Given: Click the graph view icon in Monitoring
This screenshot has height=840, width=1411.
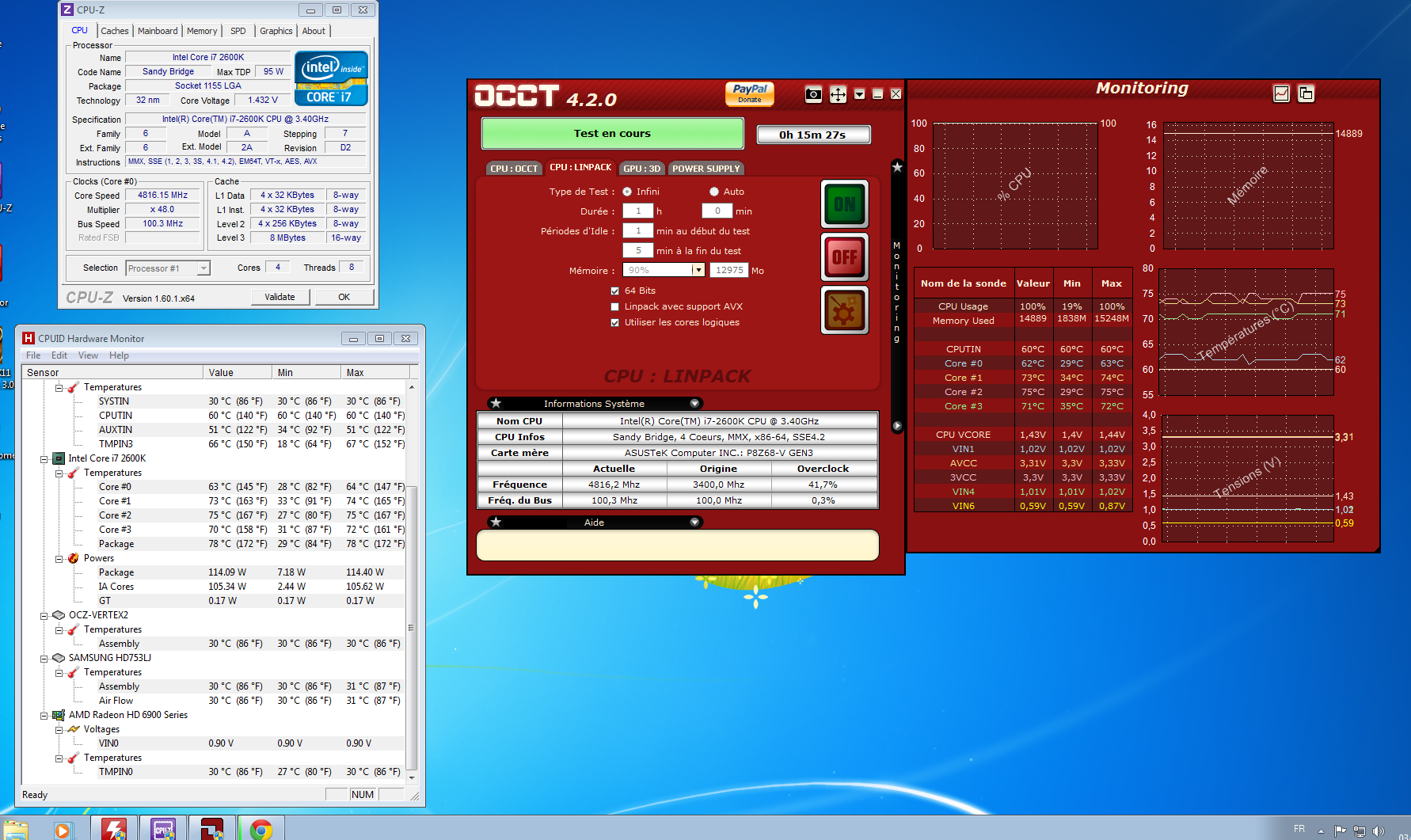Looking at the screenshot, I should [1281, 93].
